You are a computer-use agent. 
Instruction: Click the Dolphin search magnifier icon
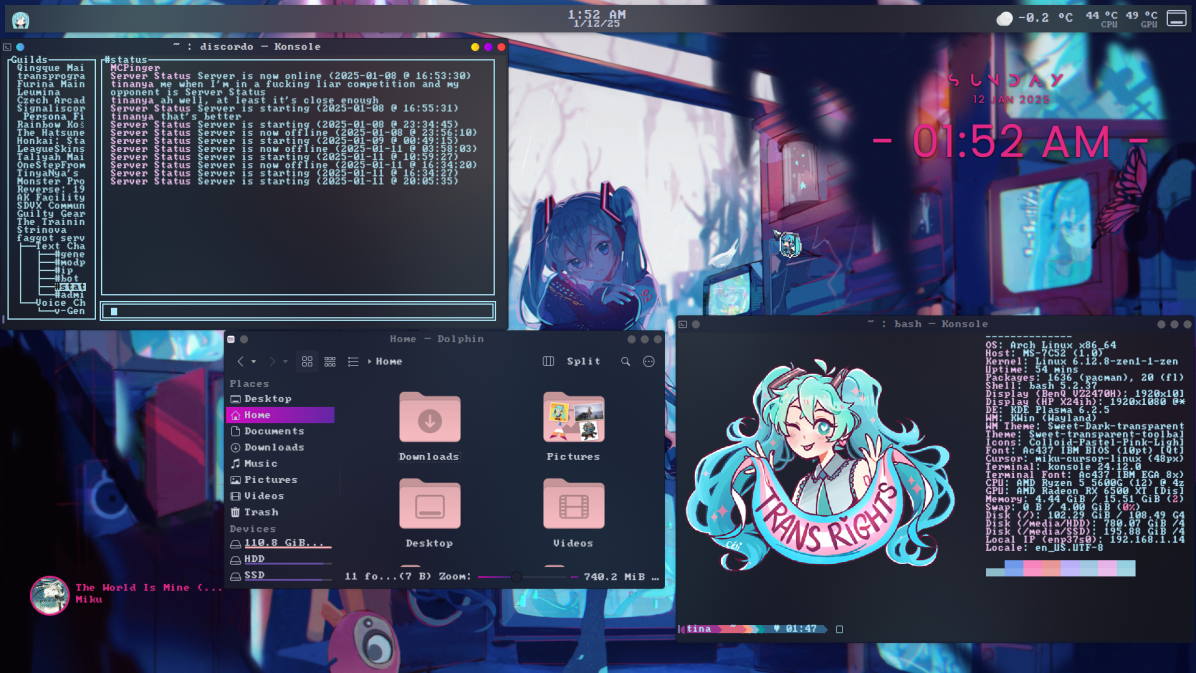coord(625,362)
